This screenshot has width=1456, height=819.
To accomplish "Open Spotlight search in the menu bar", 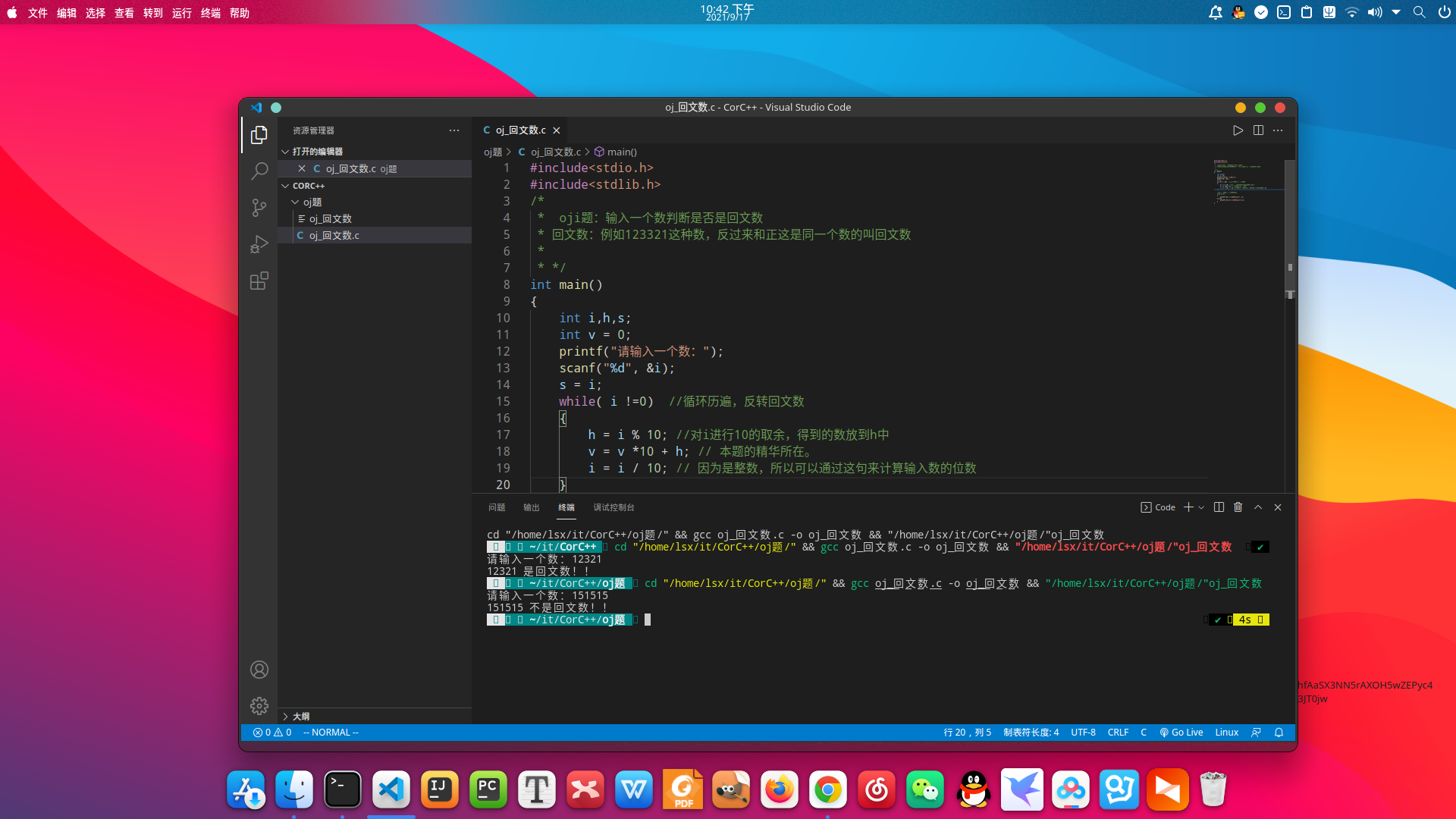I will tap(1419, 12).
